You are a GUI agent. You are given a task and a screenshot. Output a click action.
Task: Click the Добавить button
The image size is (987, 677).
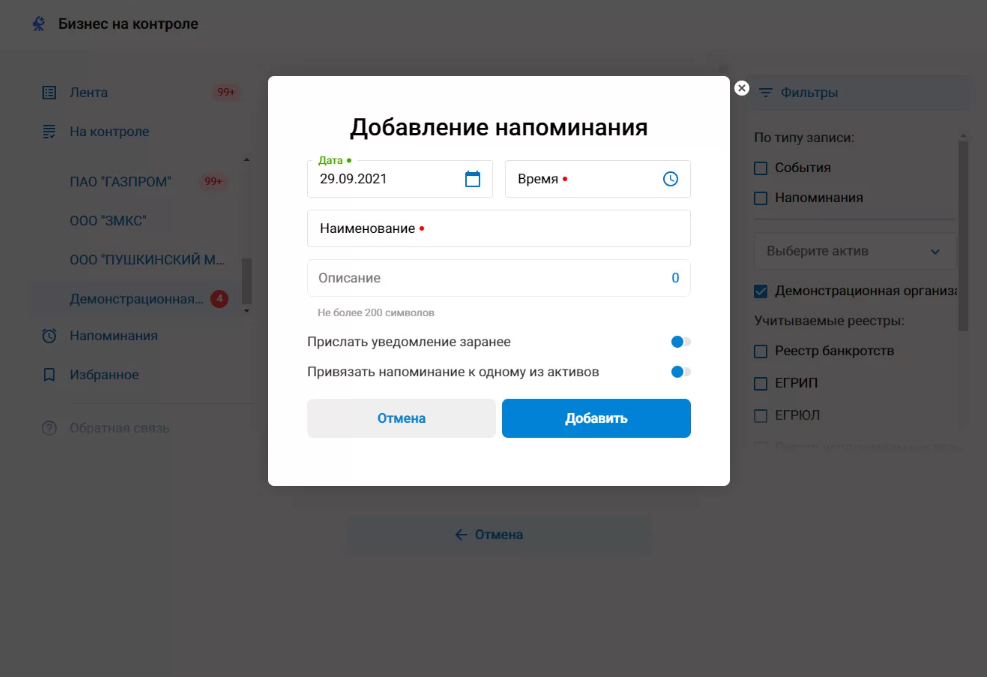coord(596,417)
